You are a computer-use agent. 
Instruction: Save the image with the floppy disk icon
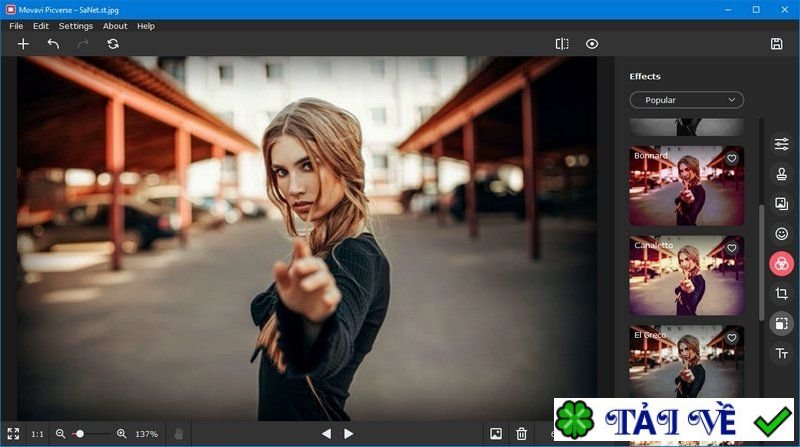point(777,44)
